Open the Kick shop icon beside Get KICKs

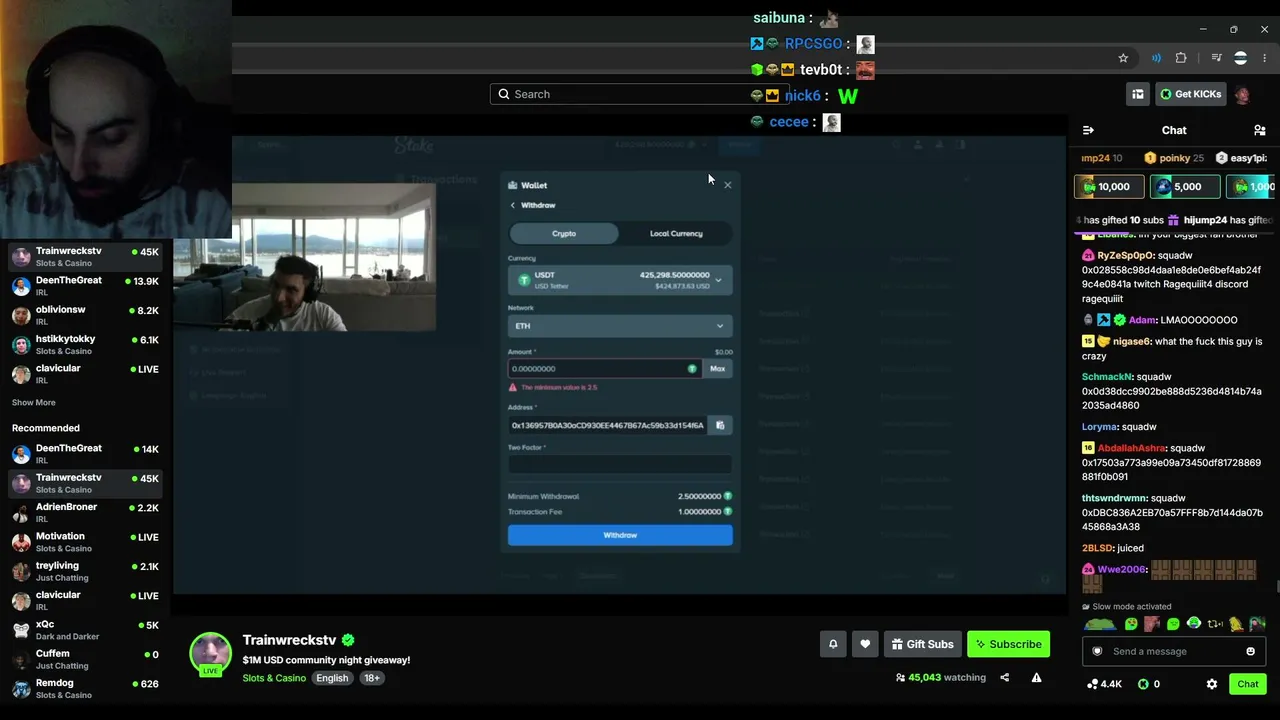coord(1138,94)
